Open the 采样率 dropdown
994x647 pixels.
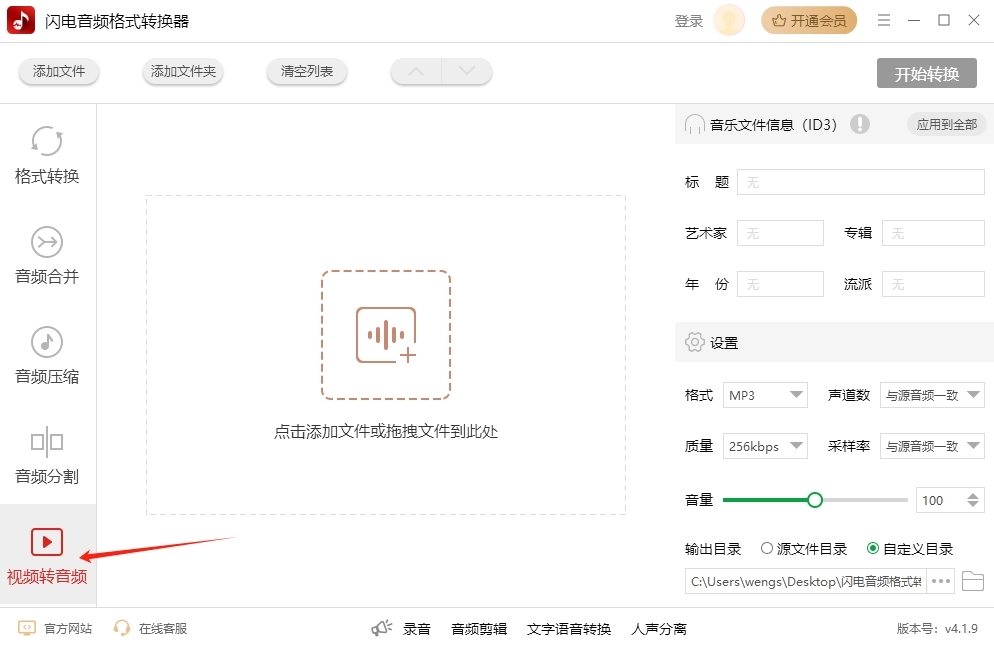coord(932,446)
